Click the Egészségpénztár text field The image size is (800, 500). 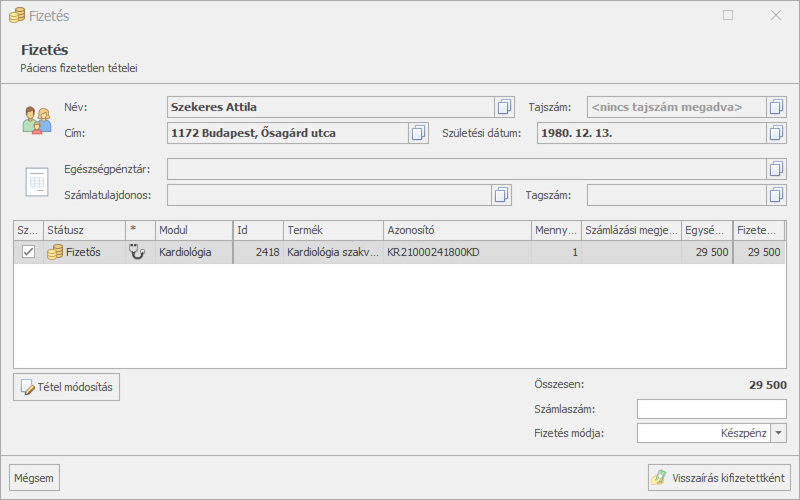coord(465,169)
